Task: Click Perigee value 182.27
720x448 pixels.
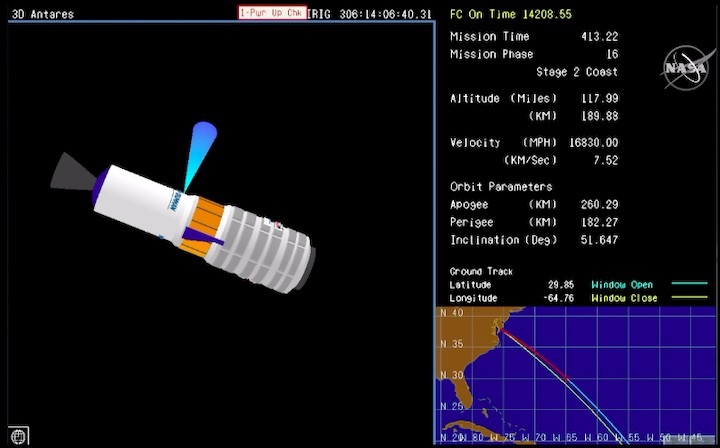Action: click(599, 222)
